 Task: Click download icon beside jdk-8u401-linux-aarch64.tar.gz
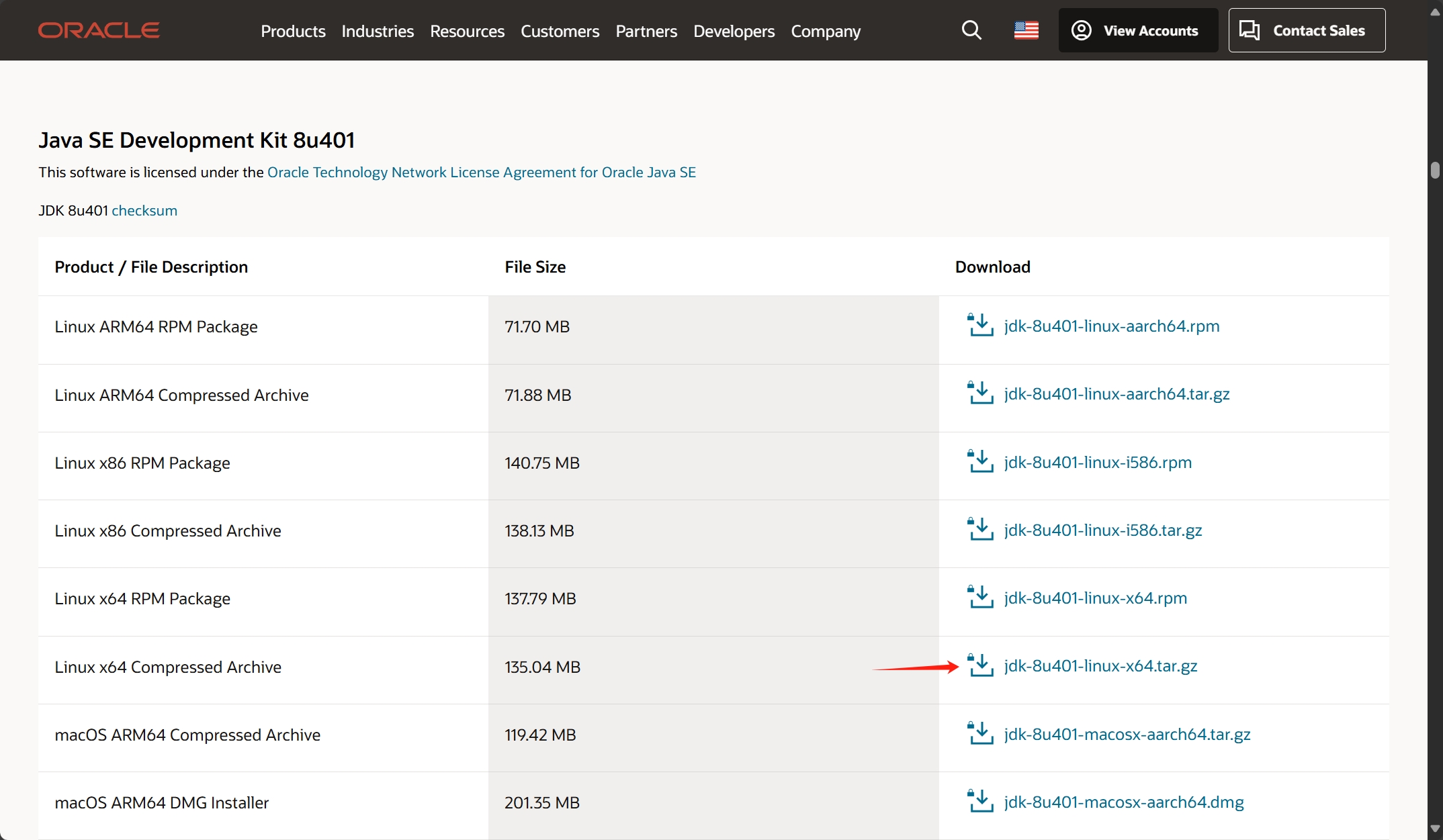(x=980, y=393)
